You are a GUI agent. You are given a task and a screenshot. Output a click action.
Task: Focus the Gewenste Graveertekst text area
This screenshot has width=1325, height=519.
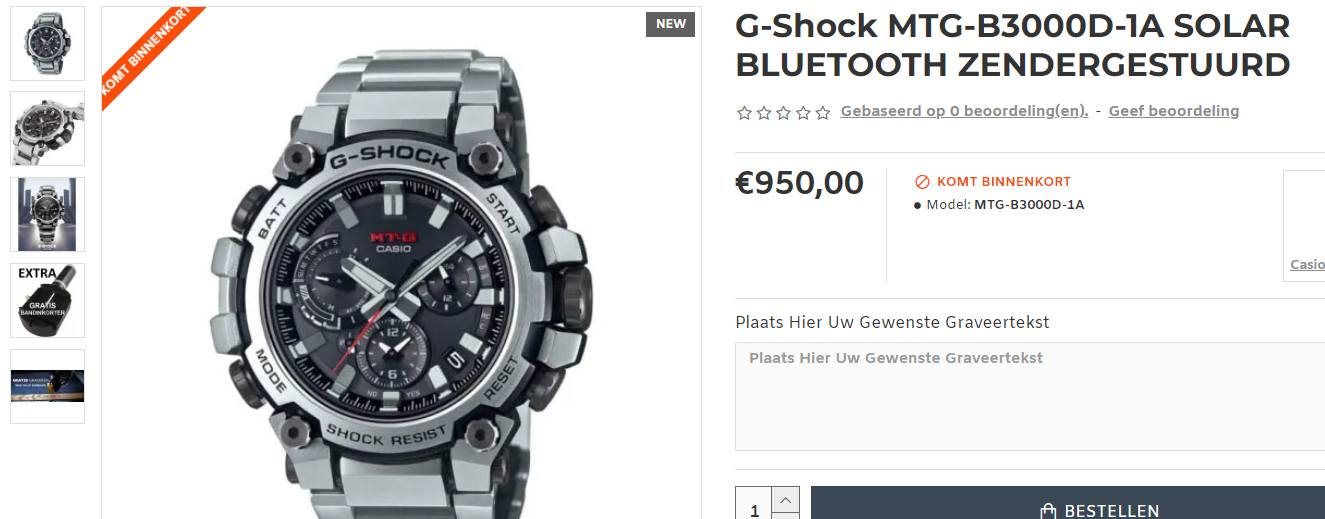tap(1030, 396)
